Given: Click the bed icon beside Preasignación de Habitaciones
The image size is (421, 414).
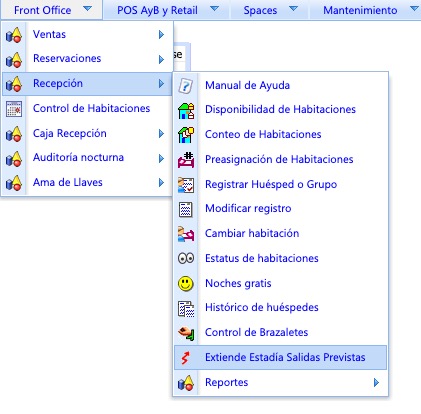Looking at the screenshot, I should point(186,160).
